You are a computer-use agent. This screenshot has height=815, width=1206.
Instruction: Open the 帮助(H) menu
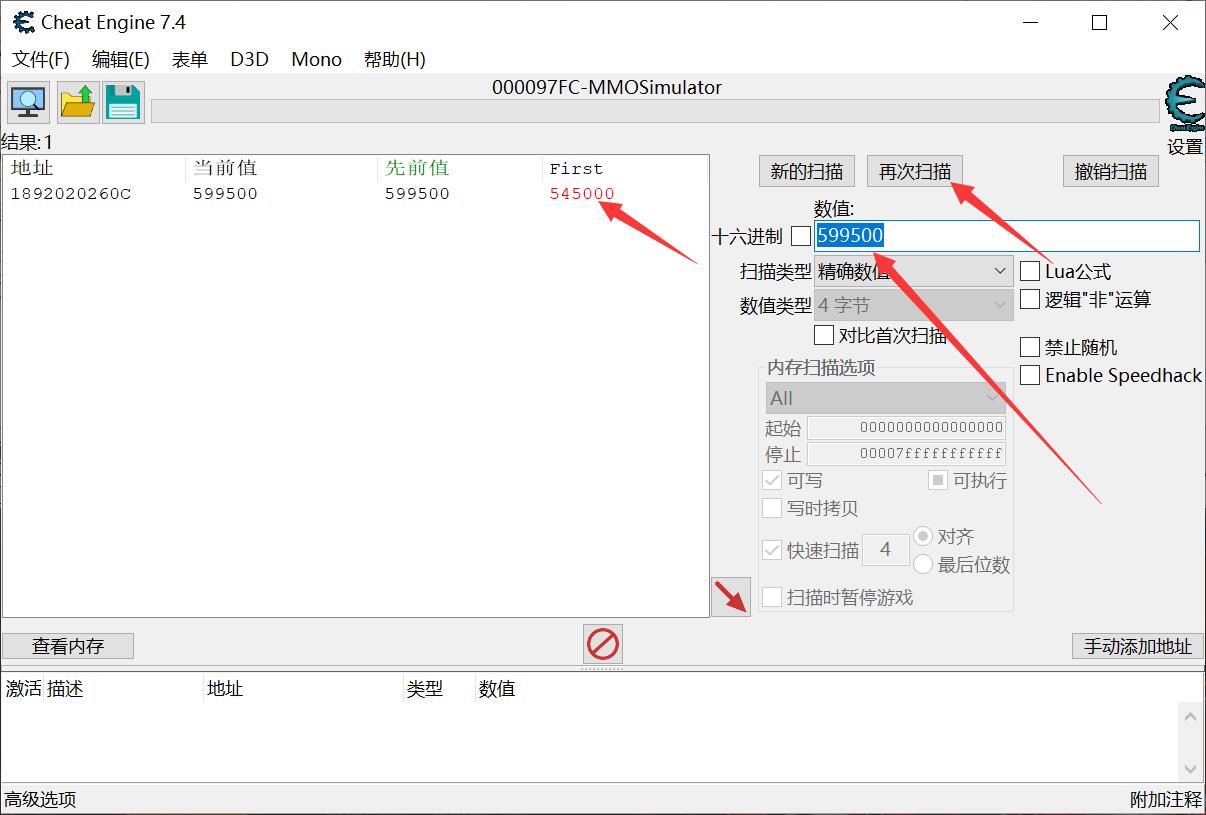[x=395, y=59]
